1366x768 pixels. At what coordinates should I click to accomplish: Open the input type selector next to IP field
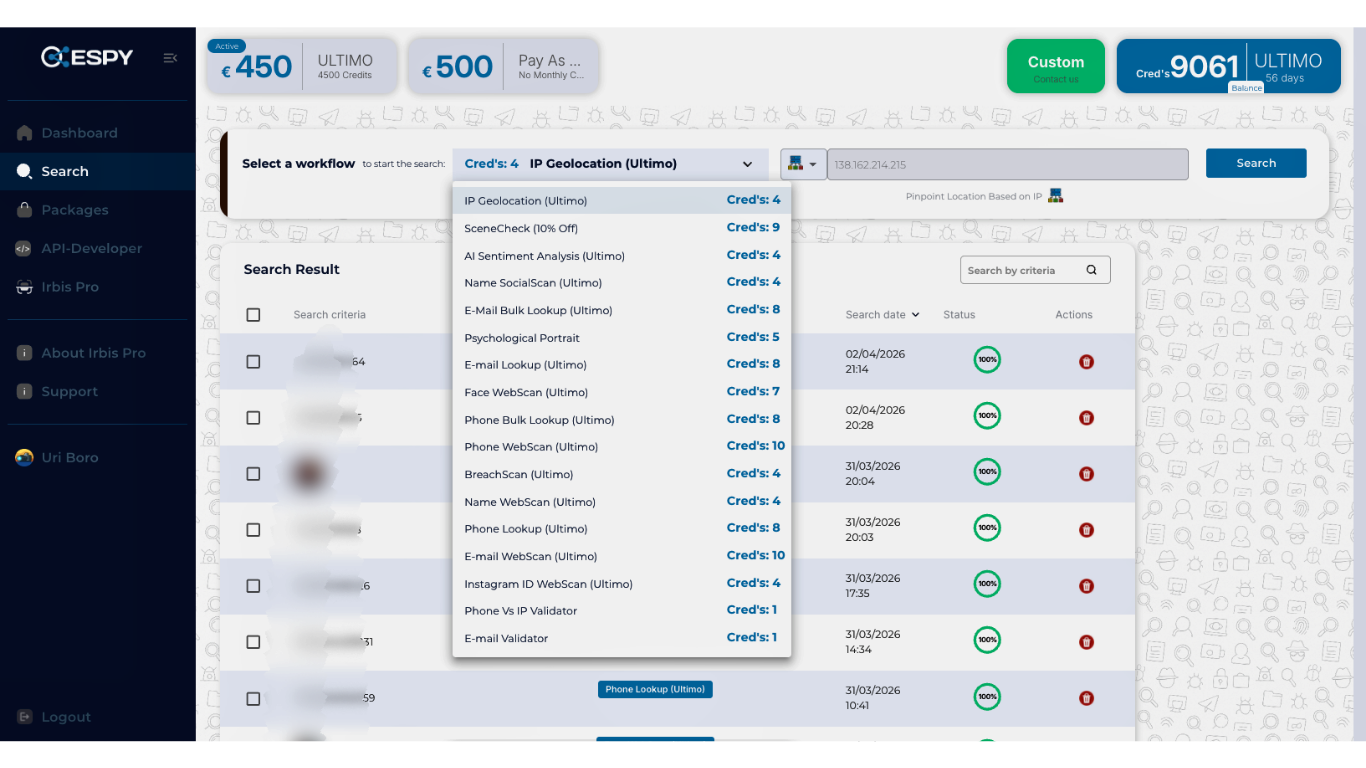click(x=803, y=164)
